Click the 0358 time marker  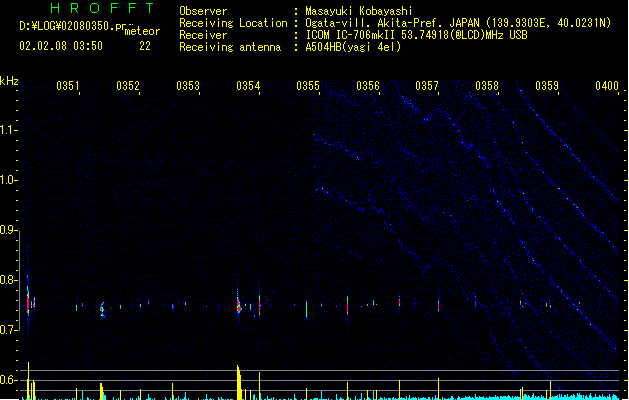pos(487,85)
